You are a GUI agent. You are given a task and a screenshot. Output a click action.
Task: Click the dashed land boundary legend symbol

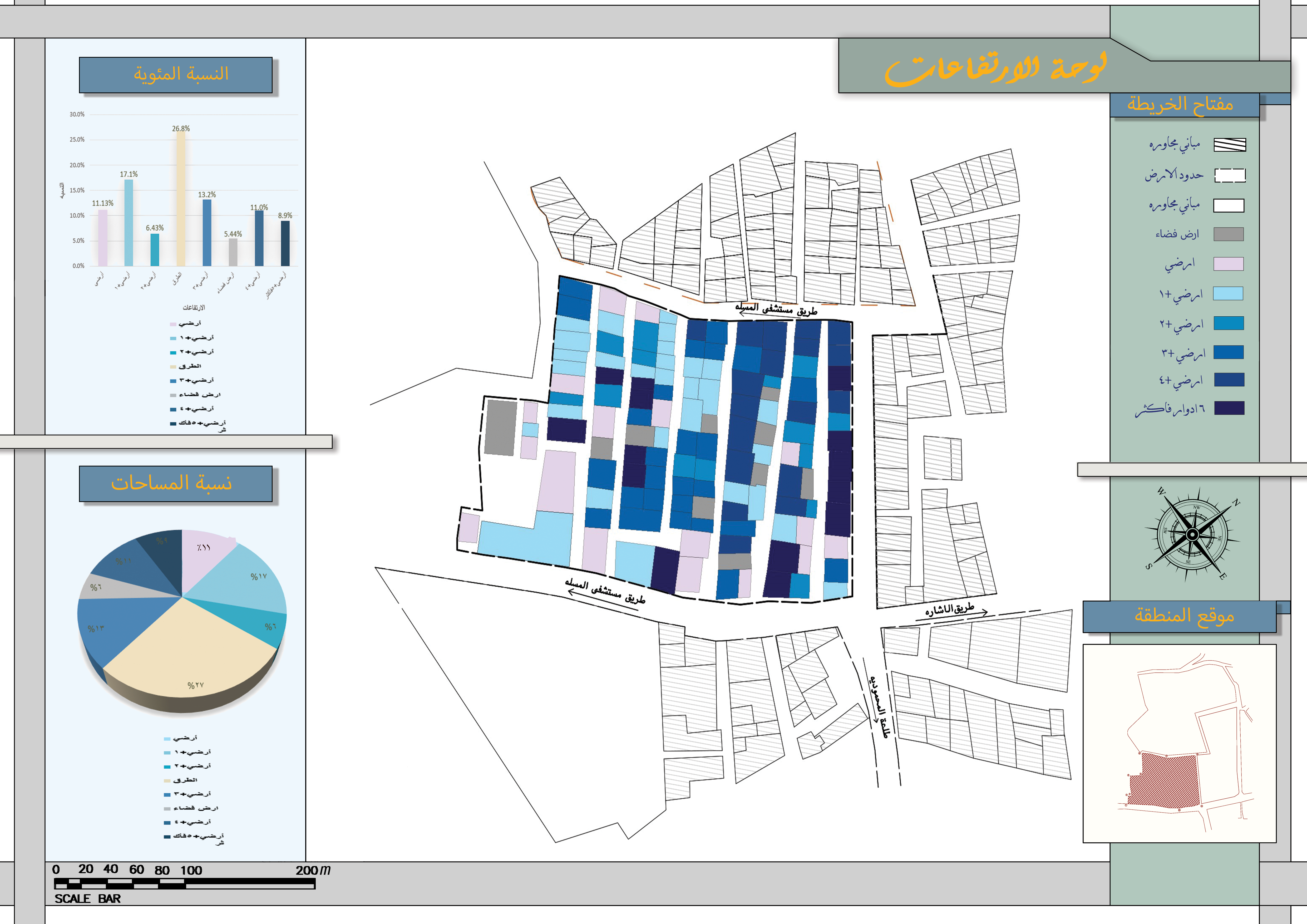pyautogui.click(x=1230, y=175)
